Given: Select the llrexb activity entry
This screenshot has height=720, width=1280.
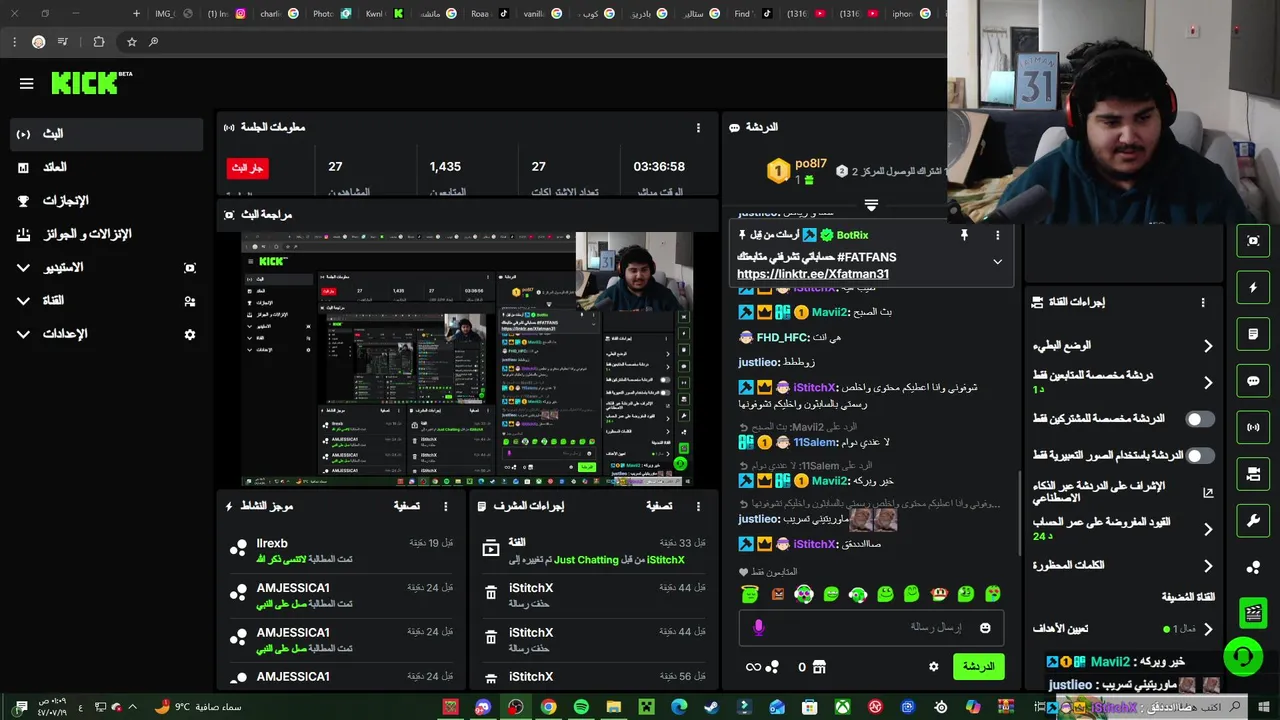Looking at the screenshot, I should pyautogui.click(x=341, y=550).
